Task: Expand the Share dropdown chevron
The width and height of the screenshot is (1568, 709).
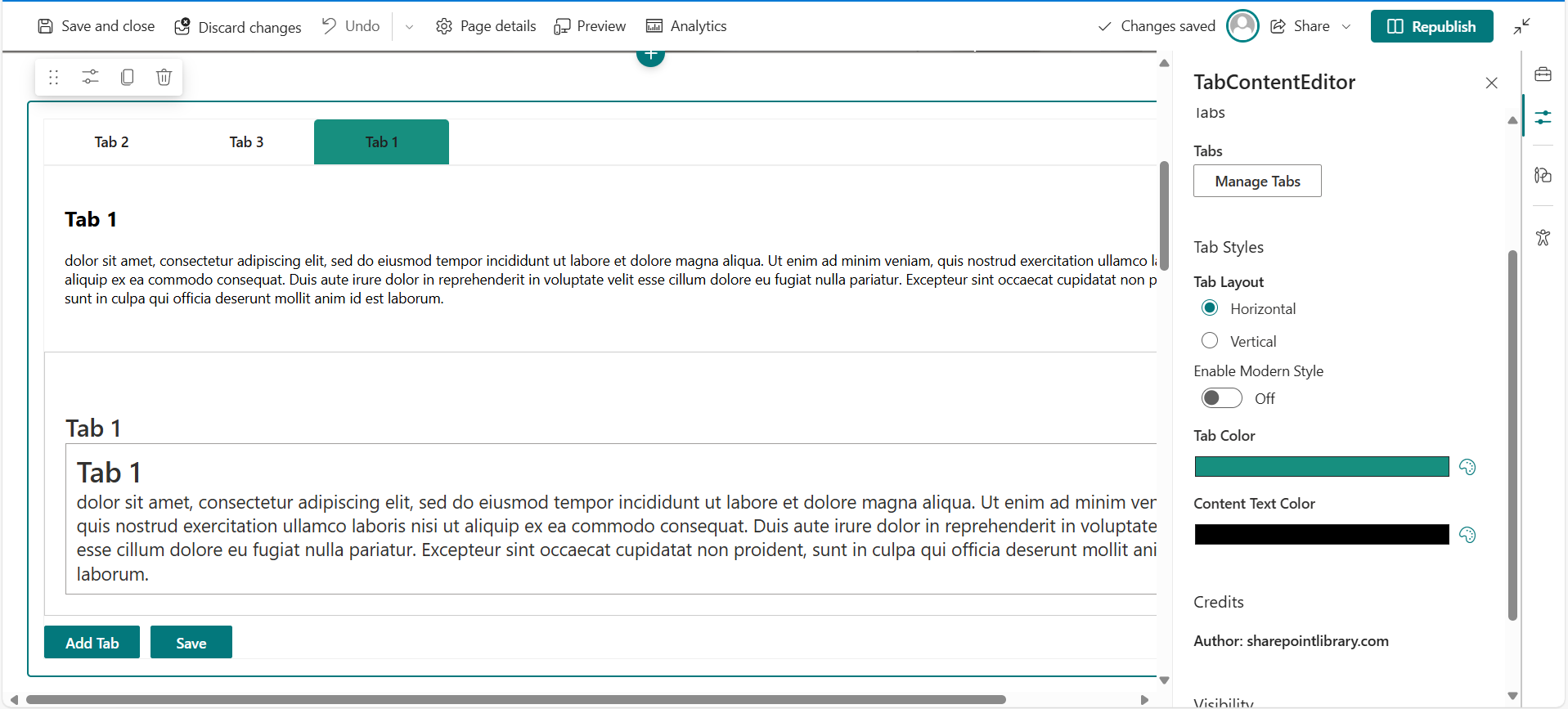Action: pos(1346,27)
